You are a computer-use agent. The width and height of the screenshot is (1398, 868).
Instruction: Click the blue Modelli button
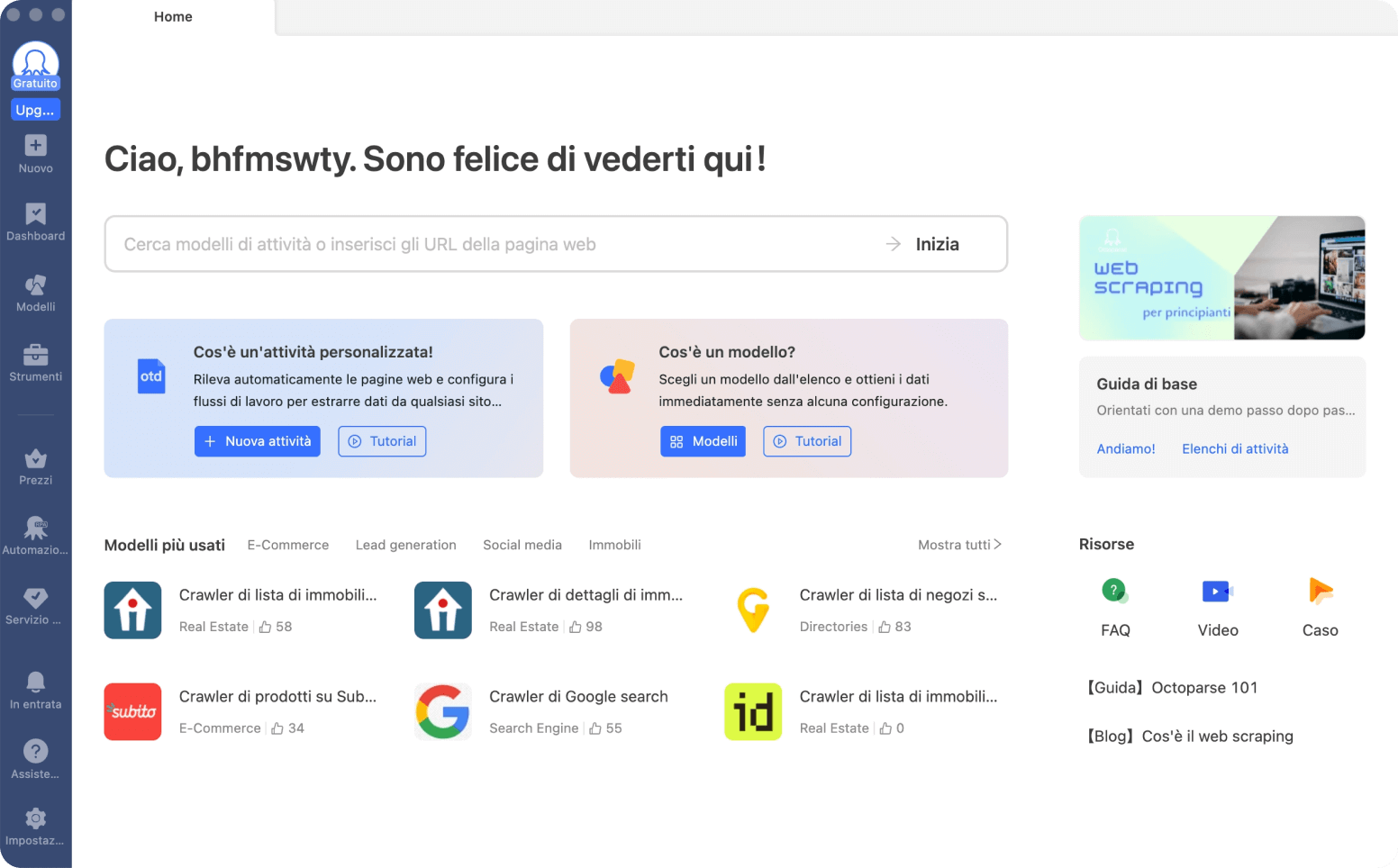(703, 441)
